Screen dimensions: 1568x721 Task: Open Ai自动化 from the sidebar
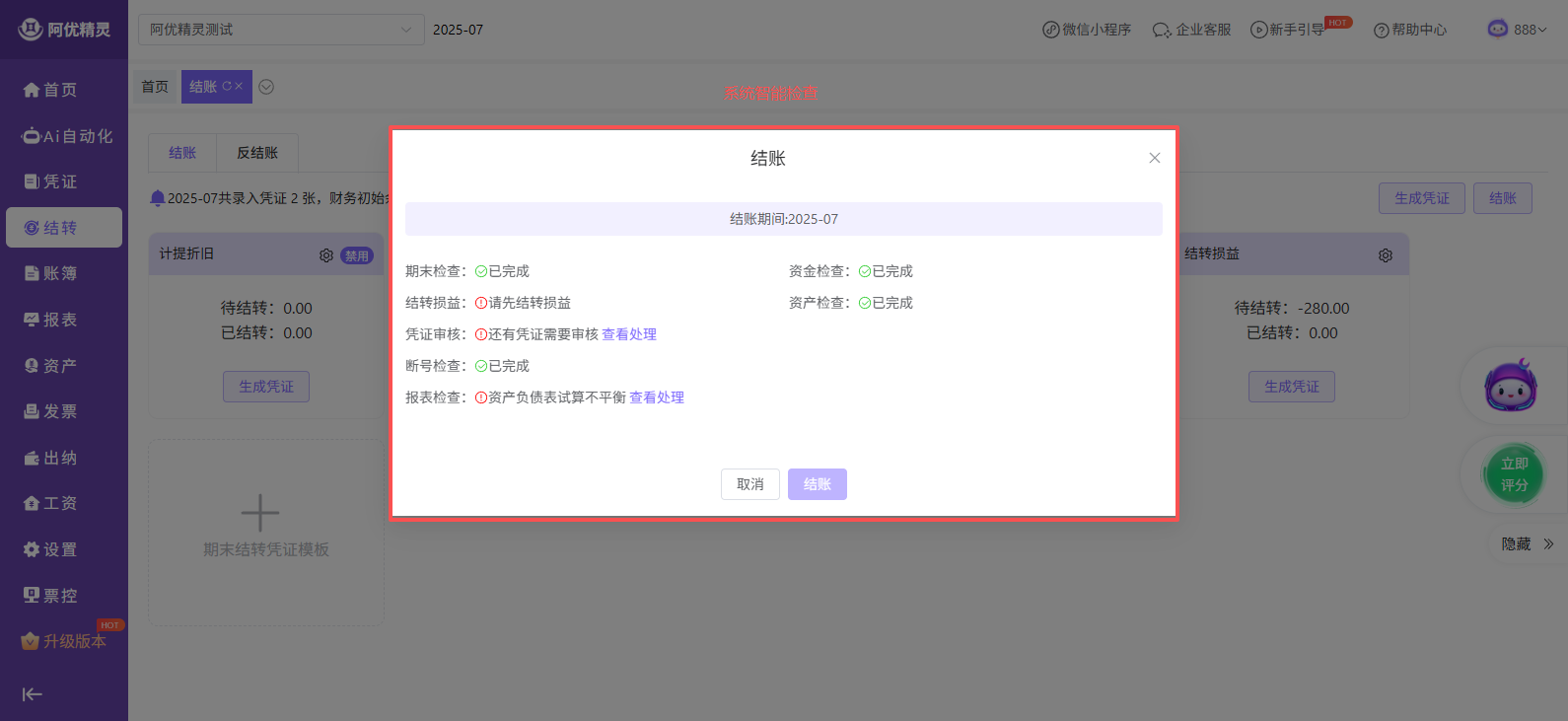pos(32,136)
